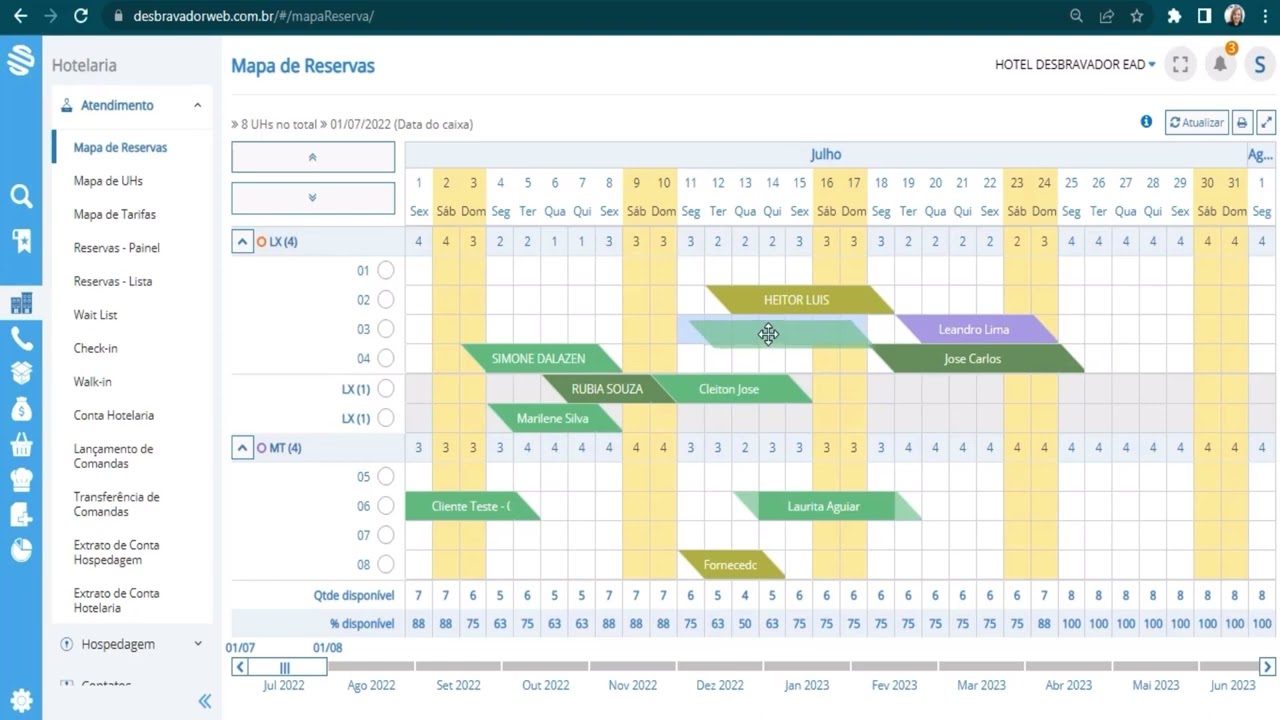
Task: Click the blue info icon
Action: coord(1146,122)
